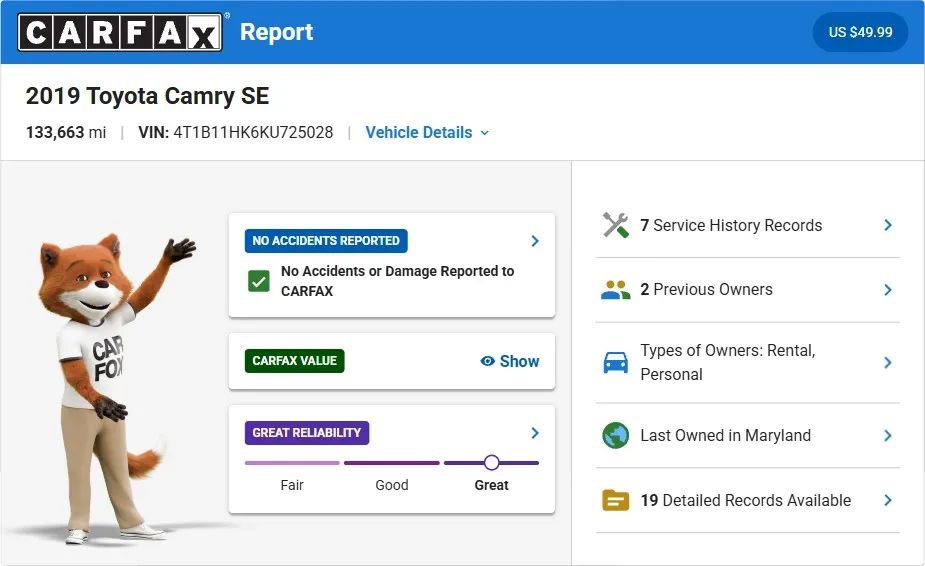This screenshot has width=925, height=566.
Task: Click the CARFAX logo
Action: click(x=120, y=32)
